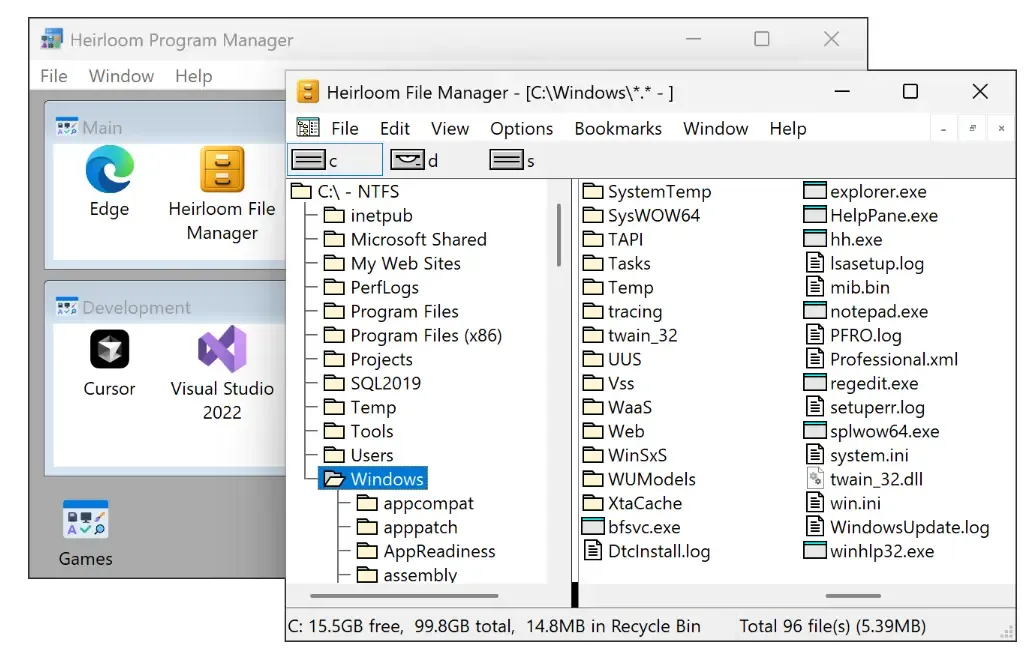Restore the child document window

coord(973,129)
